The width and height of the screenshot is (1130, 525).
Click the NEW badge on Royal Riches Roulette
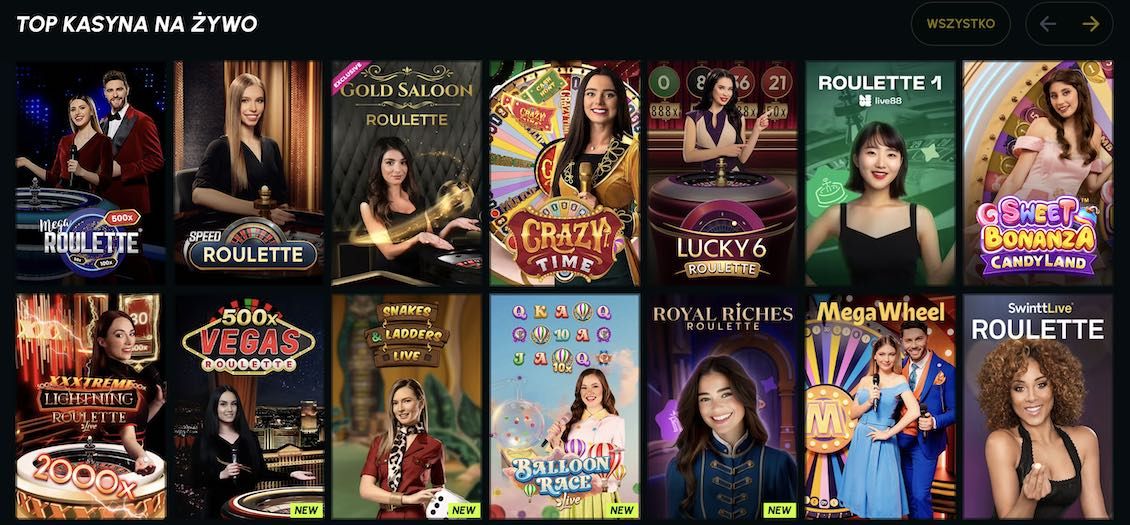click(779, 510)
